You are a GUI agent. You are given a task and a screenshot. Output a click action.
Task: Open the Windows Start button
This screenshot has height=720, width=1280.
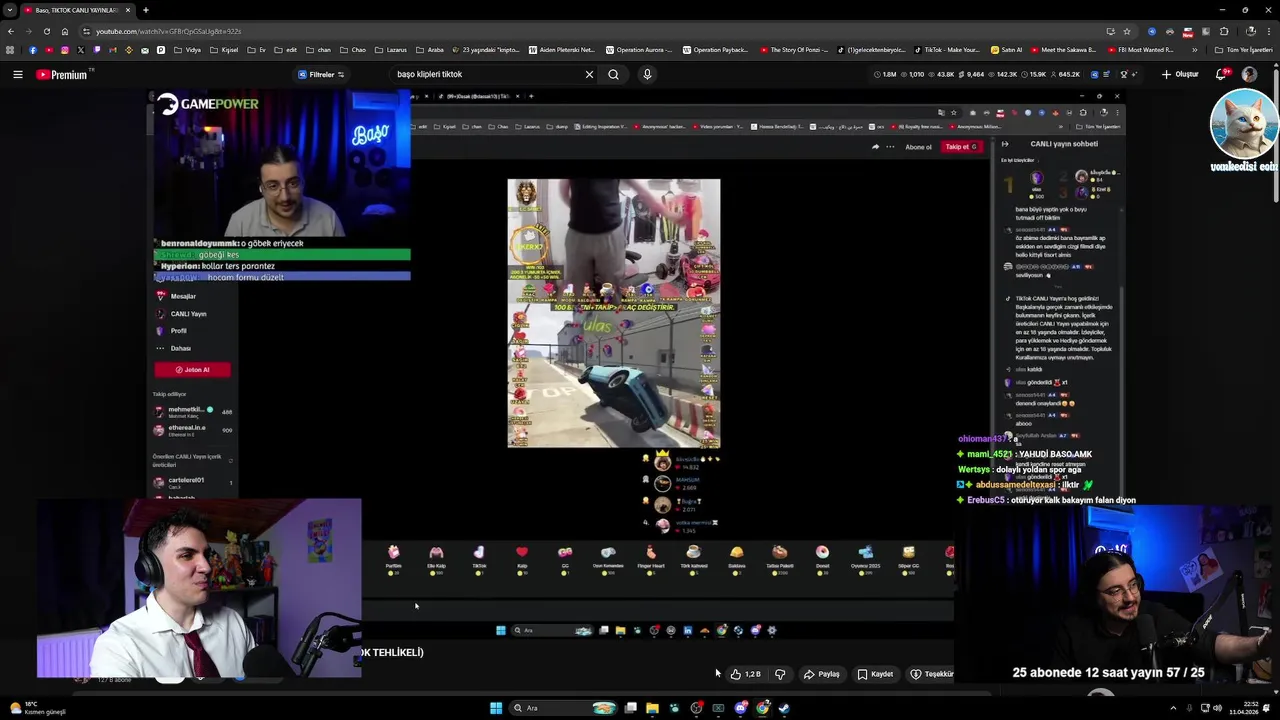[496, 708]
